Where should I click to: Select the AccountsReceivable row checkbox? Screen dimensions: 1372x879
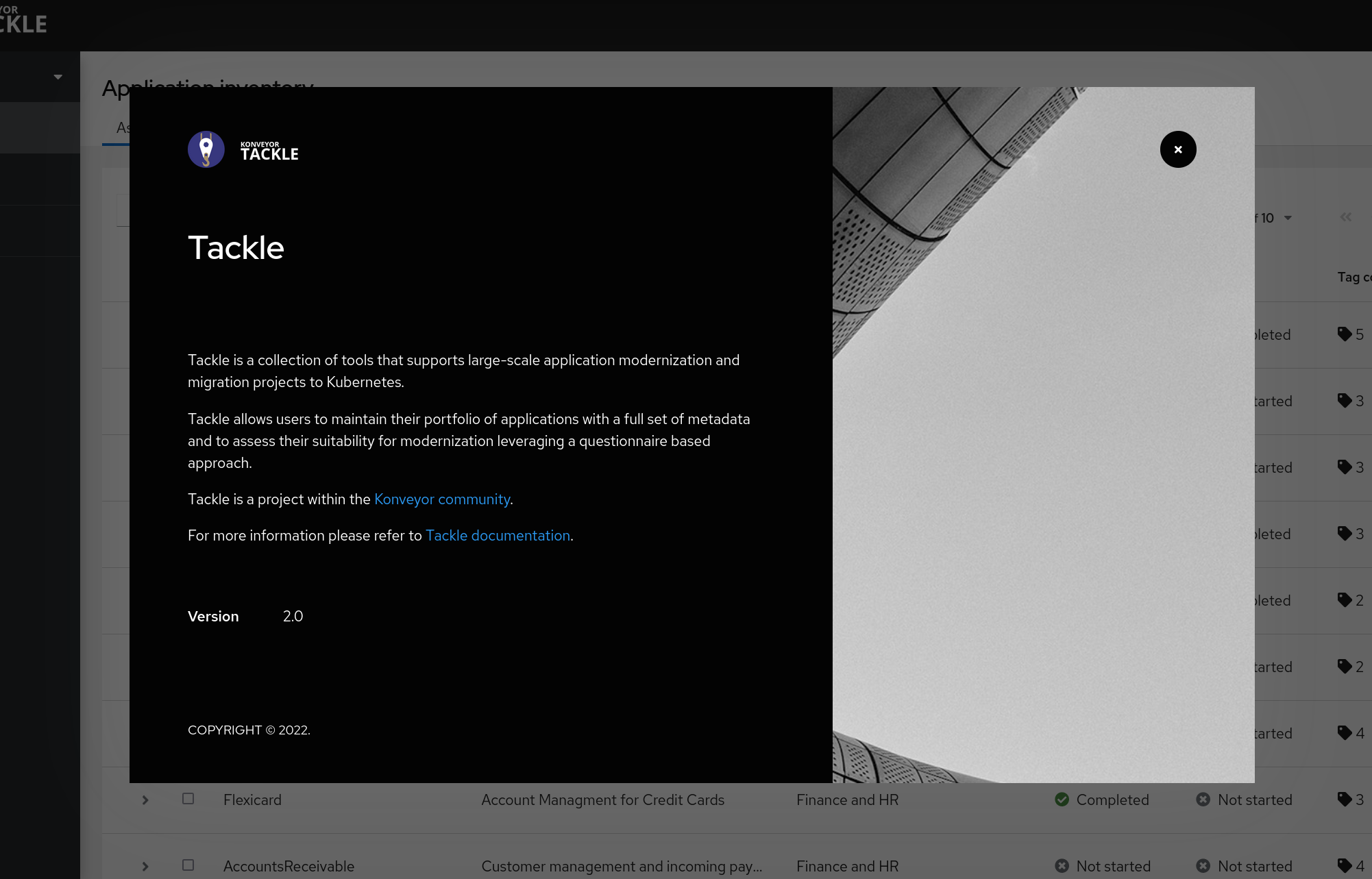[x=188, y=865]
